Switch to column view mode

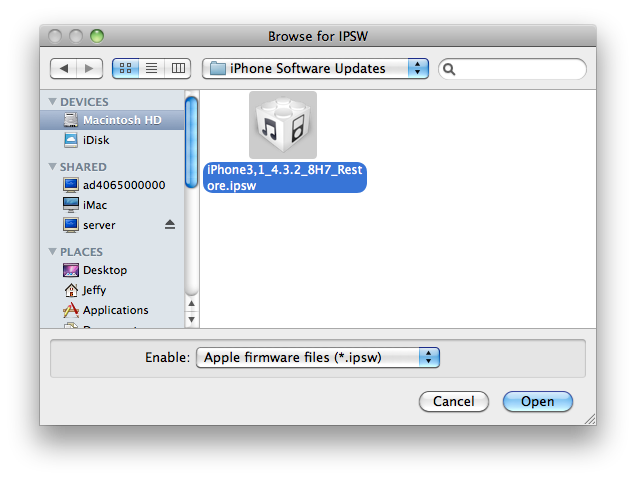click(178, 68)
